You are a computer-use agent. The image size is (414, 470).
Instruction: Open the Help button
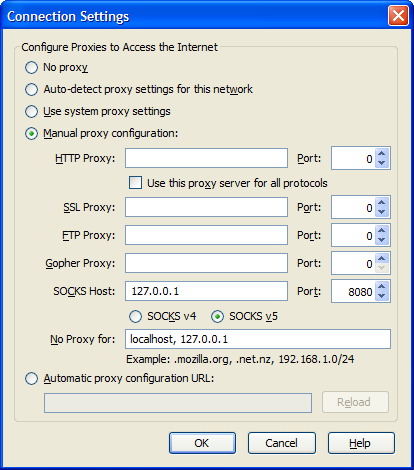click(x=361, y=443)
